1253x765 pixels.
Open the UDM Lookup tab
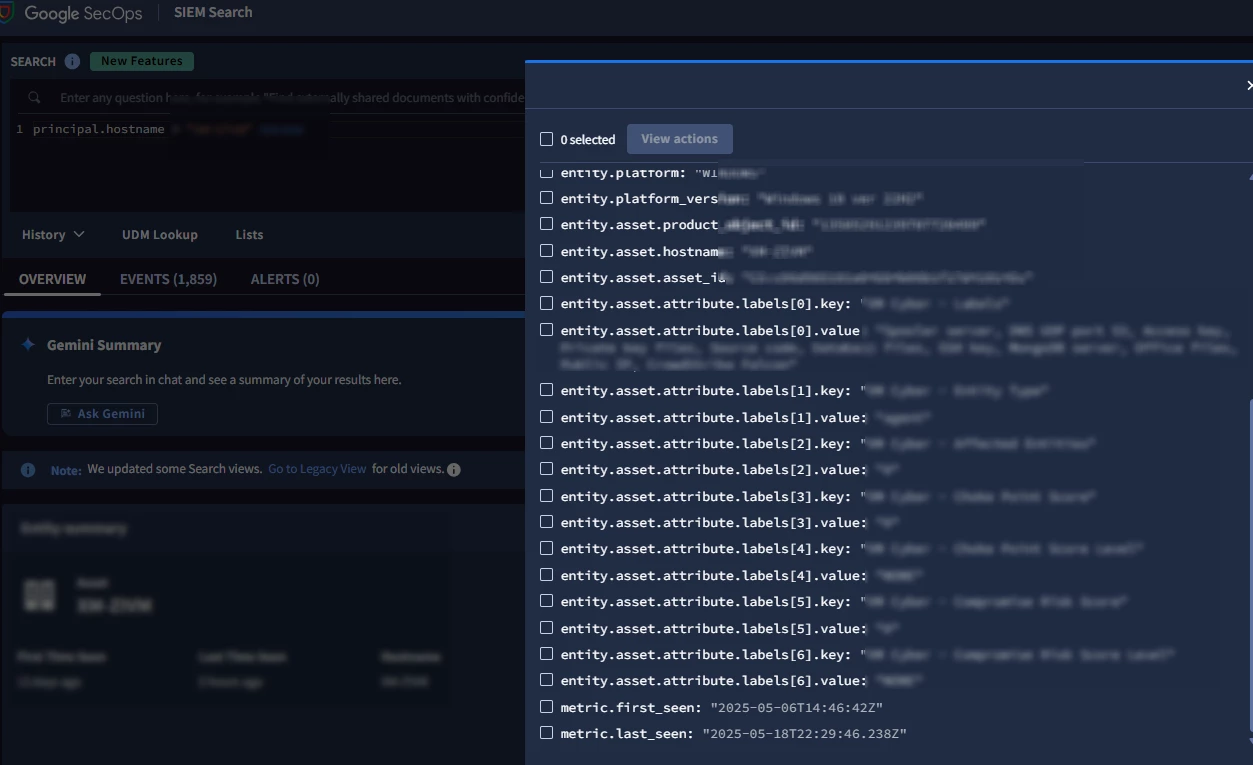(x=160, y=235)
